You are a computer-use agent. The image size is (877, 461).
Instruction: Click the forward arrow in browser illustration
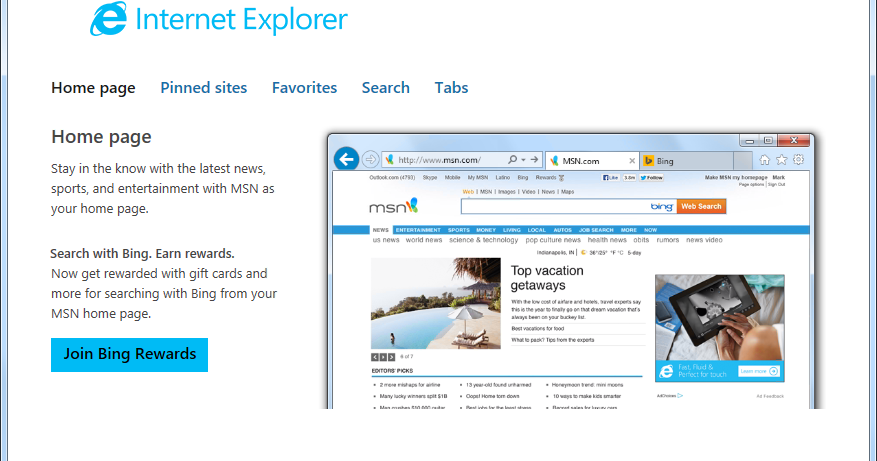370,159
